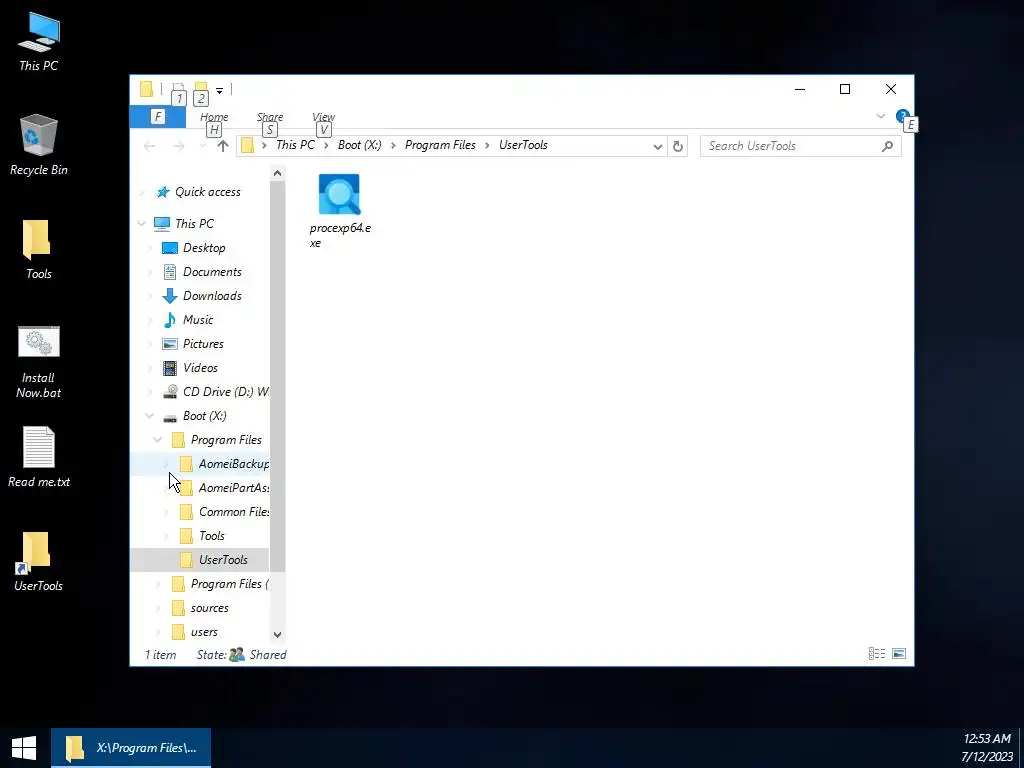This screenshot has width=1024, height=768.
Task: Click the This PC breadcrumb segment
Action: pyautogui.click(x=295, y=145)
